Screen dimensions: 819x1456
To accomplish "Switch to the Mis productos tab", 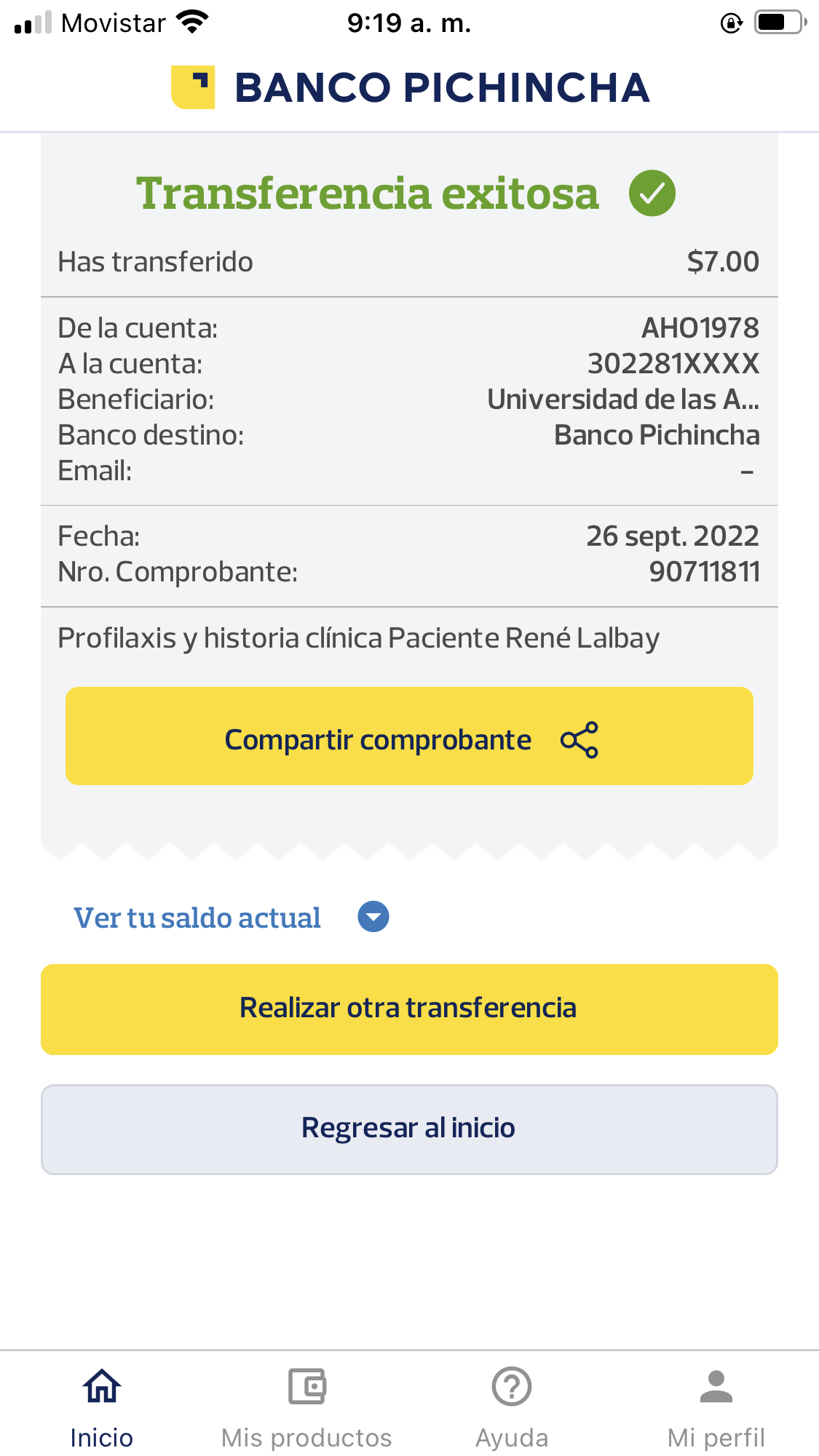I will click(306, 1438).
